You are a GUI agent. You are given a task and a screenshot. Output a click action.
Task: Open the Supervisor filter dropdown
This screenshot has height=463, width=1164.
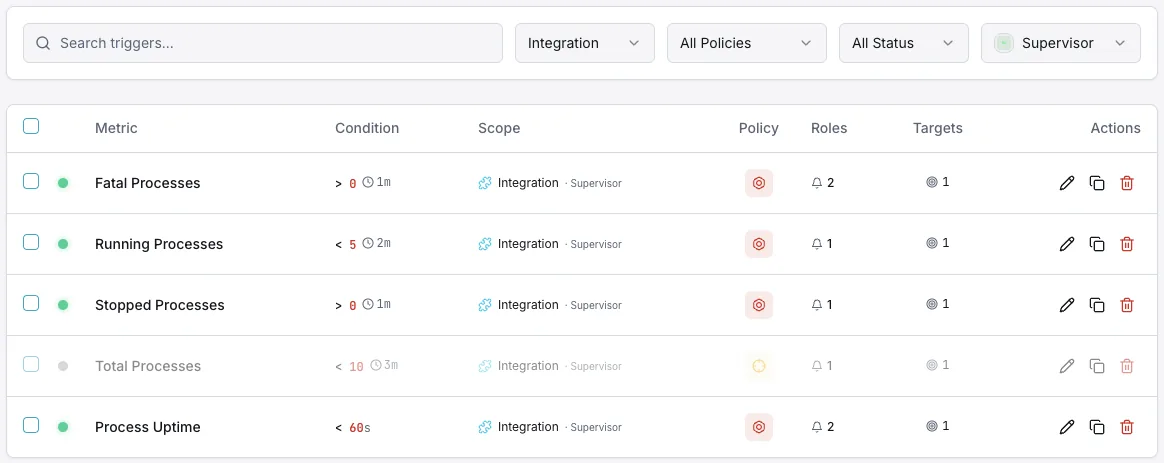point(1061,43)
